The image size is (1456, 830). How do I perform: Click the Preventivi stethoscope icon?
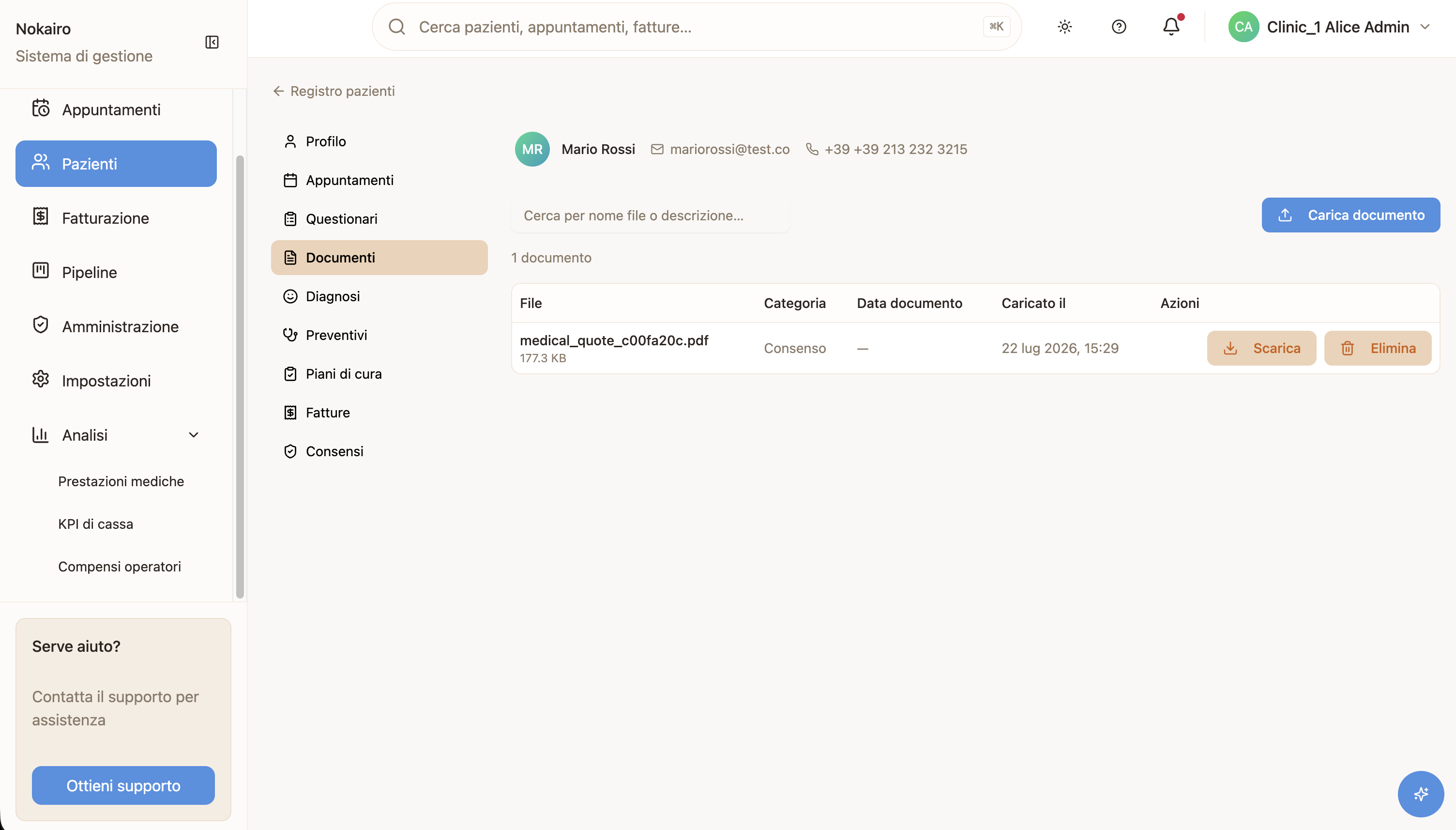pyautogui.click(x=290, y=335)
